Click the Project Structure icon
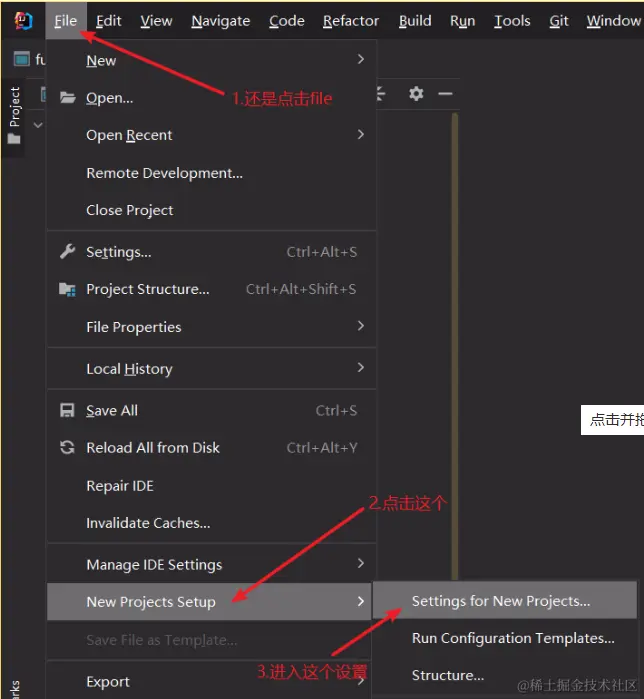This screenshot has height=699, width=644. click(x=67, y=289)
